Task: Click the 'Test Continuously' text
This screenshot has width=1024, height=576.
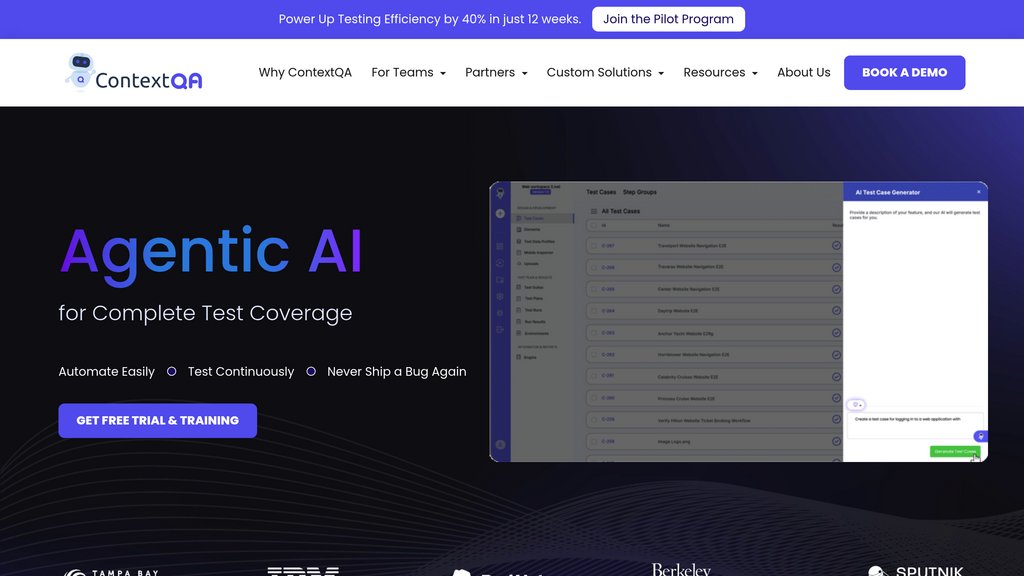Action: point(241,372)
